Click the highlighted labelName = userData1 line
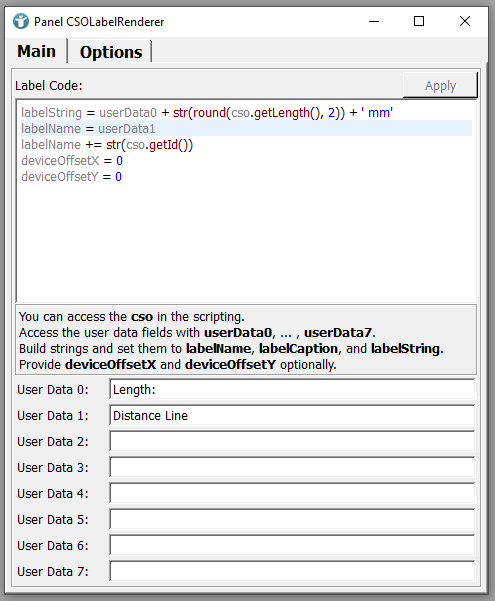Image resolution: width=495 pixels, height=601 pixels. coord(246,128)
